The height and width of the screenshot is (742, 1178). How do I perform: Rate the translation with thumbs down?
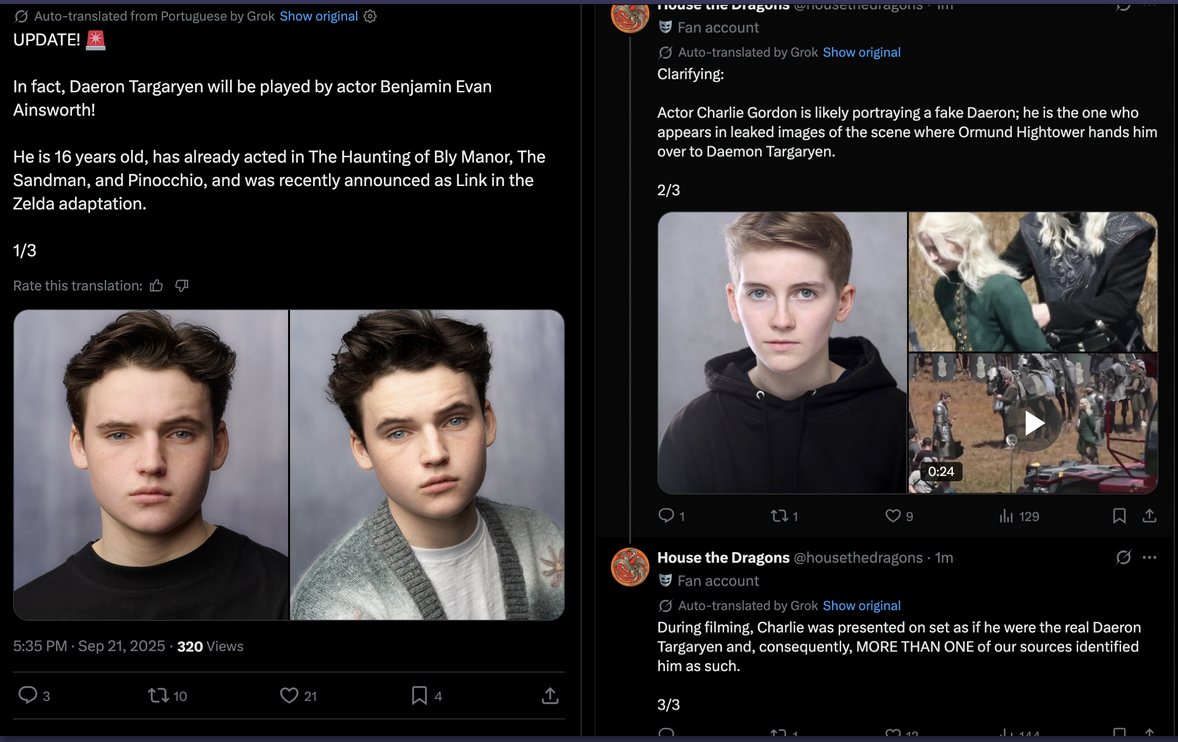pyautogui.click(x=182, y=286)
